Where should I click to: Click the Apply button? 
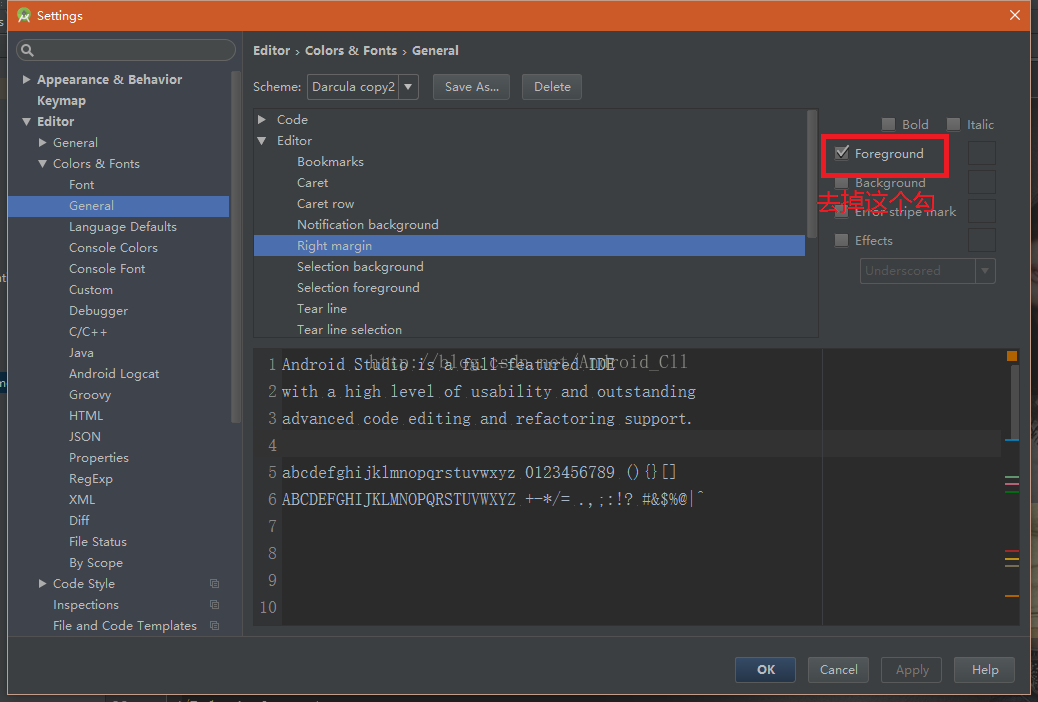pos(912,670)
